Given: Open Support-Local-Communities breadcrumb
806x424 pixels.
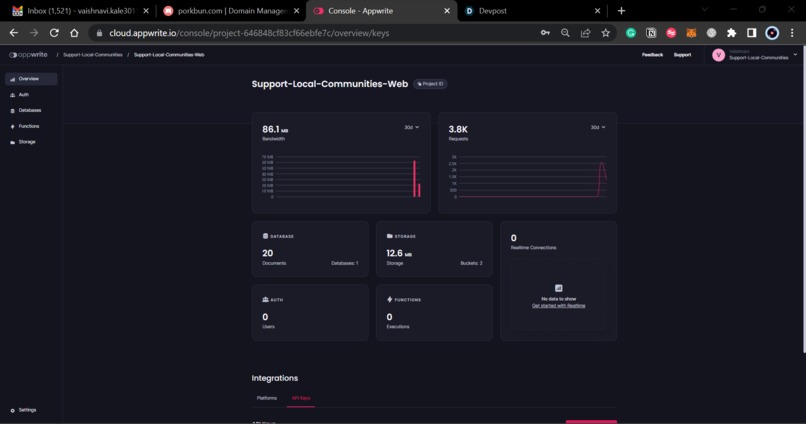Looking at the screenshot, I should (x=93, y=54).
